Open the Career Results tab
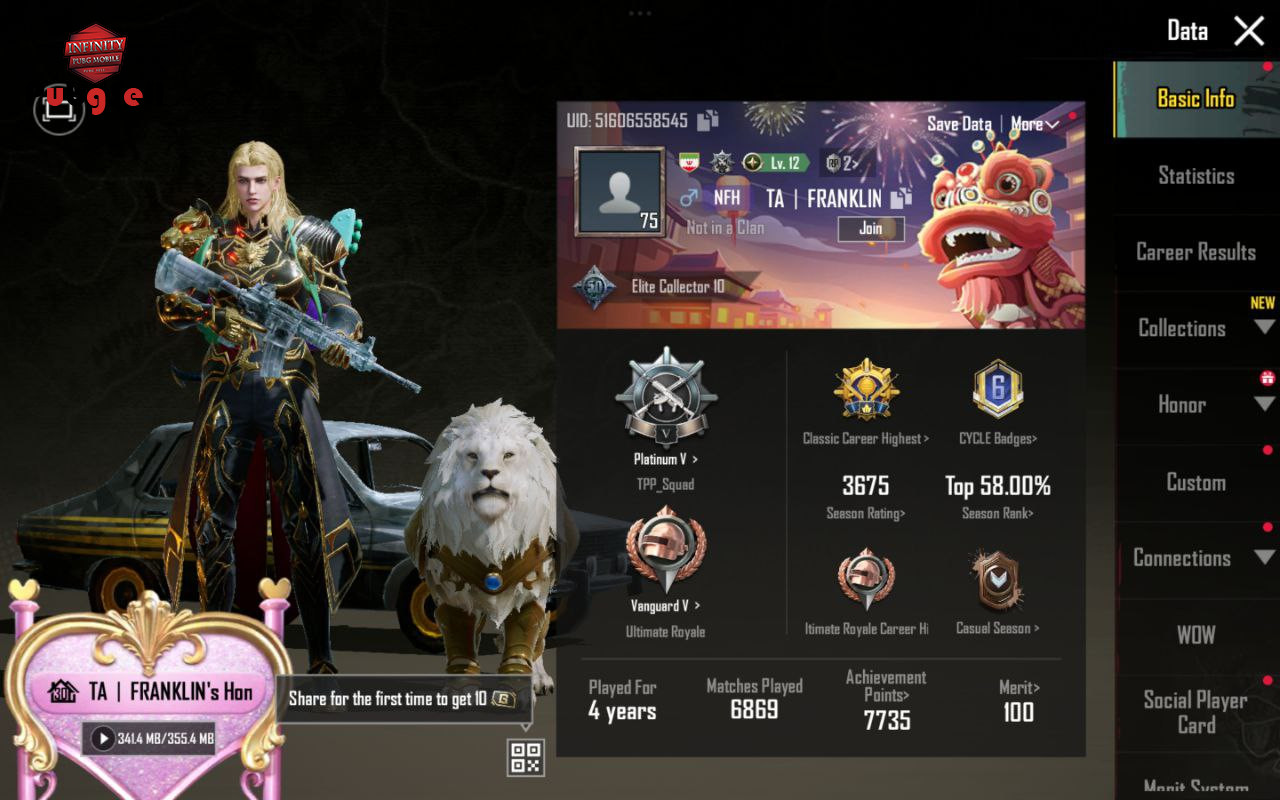 (1196, 252)
